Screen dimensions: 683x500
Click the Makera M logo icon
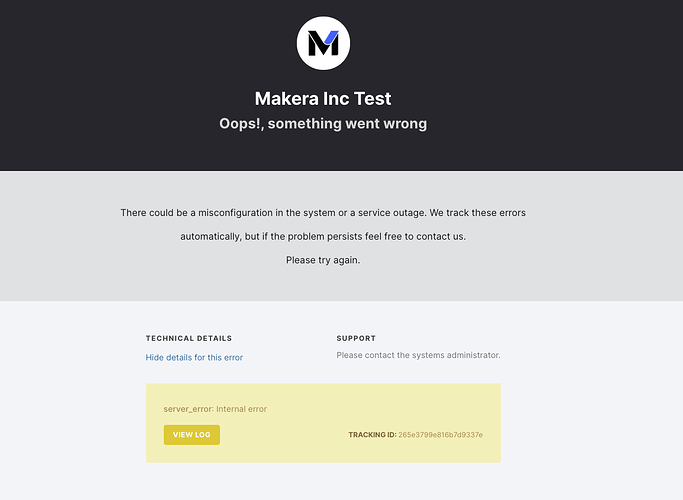tap(323, 43)
